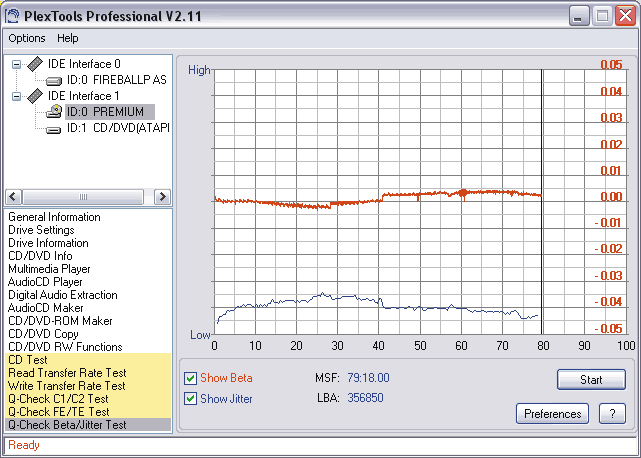Open CD/DVD Copy

coord(43,334)
